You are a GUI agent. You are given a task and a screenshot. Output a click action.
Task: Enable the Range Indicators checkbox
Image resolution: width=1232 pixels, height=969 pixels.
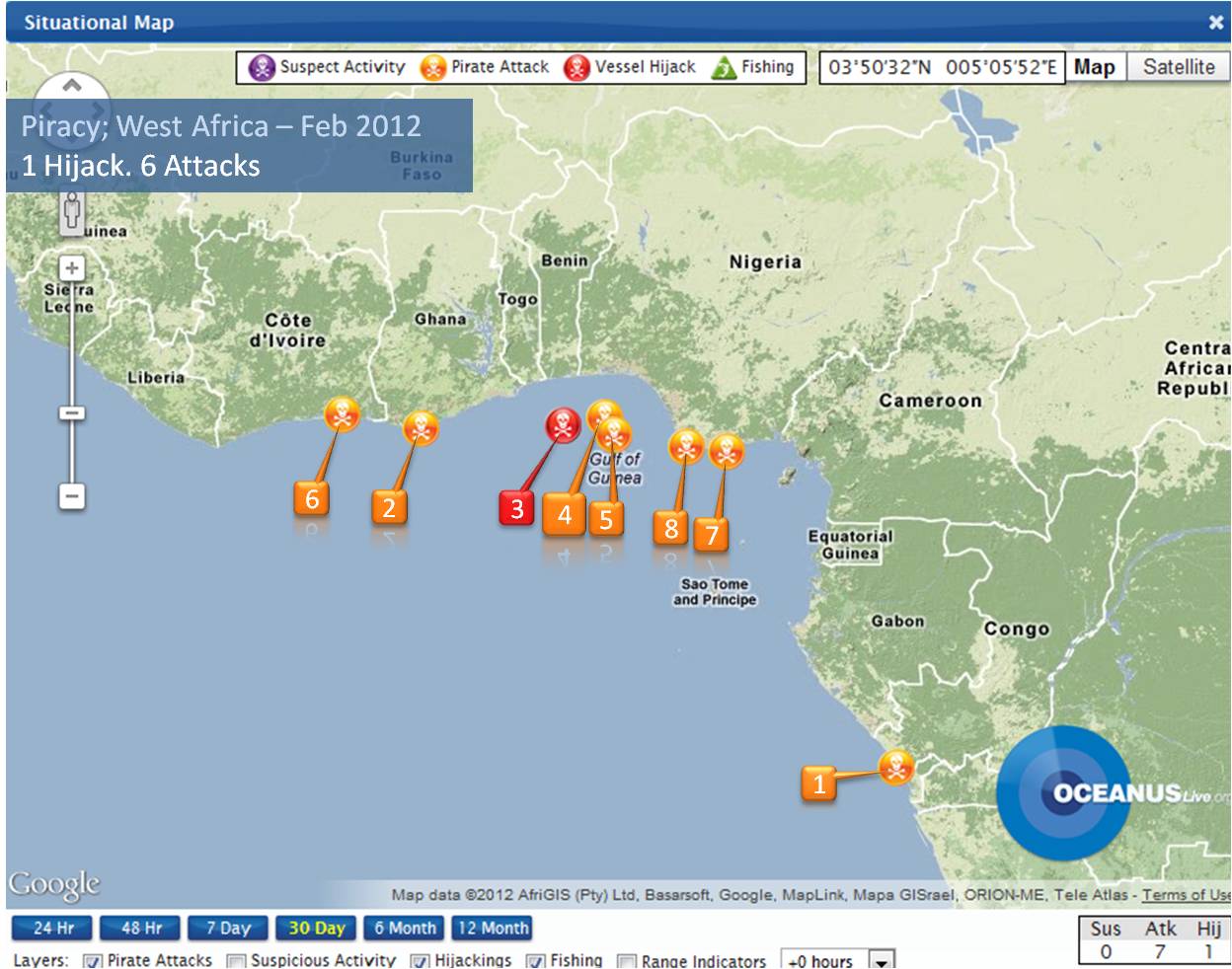coord(626,961)
